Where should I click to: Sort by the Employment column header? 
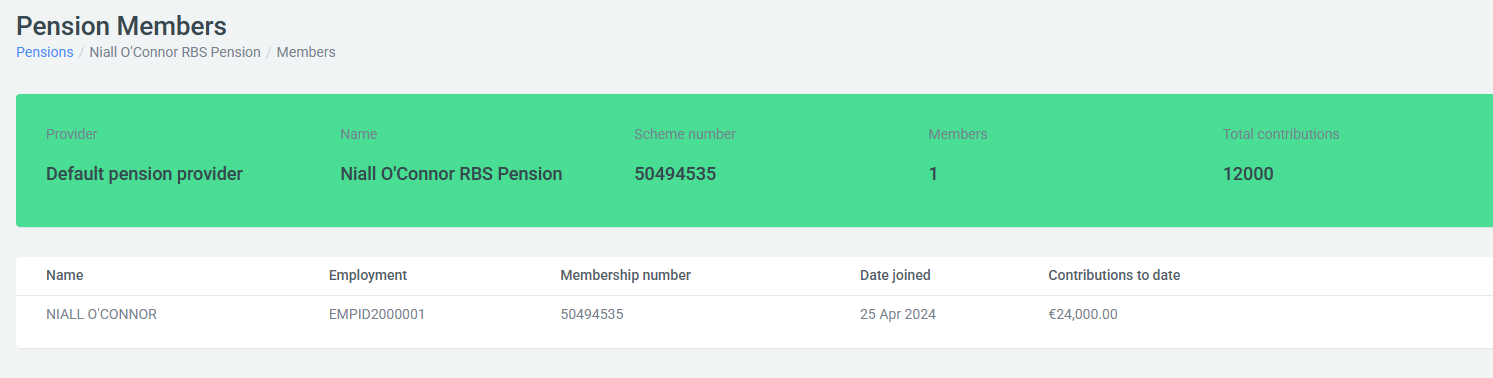[368, 275]
